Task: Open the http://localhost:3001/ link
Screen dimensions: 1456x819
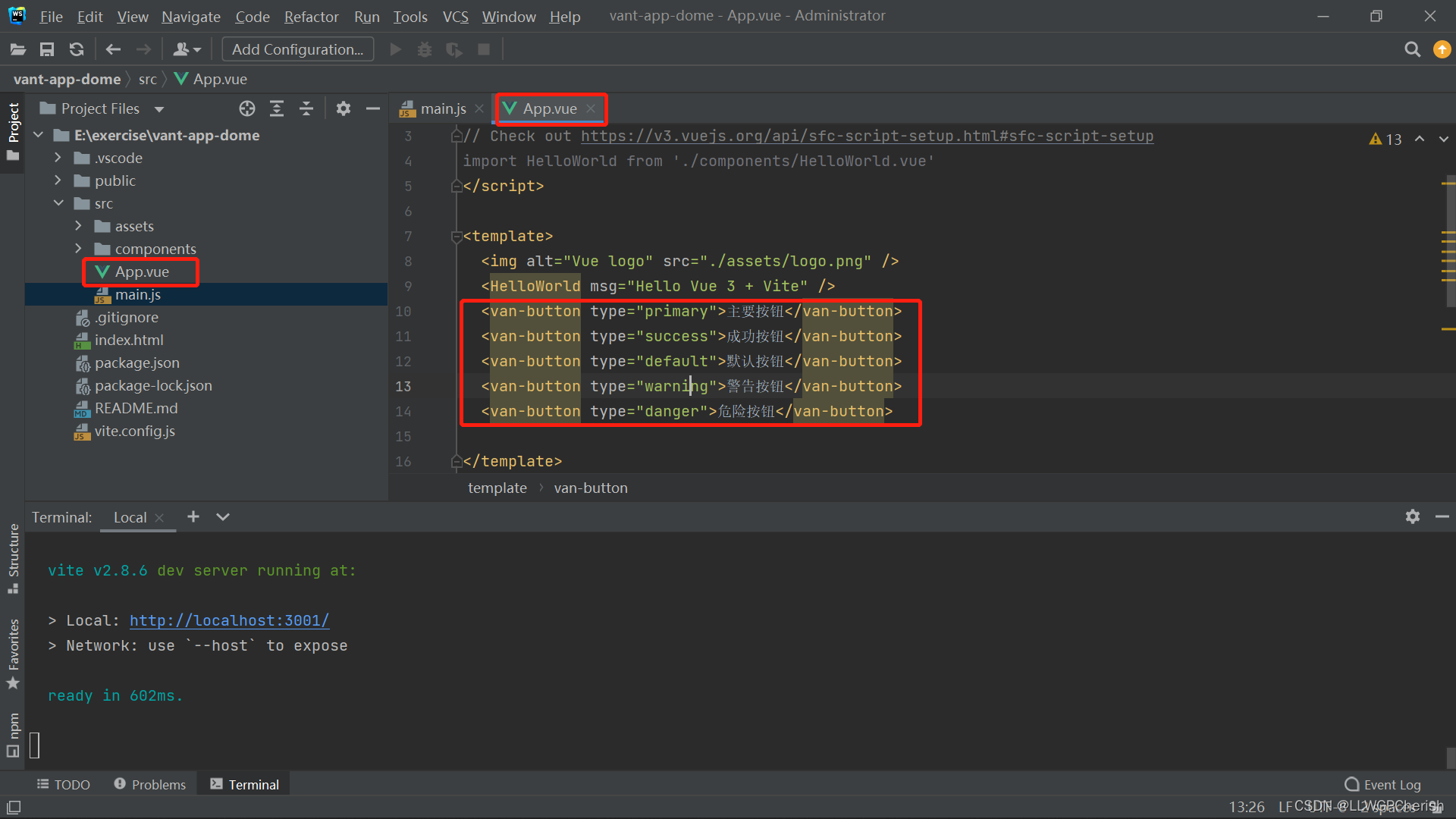Action: click(x=229, y=620)
